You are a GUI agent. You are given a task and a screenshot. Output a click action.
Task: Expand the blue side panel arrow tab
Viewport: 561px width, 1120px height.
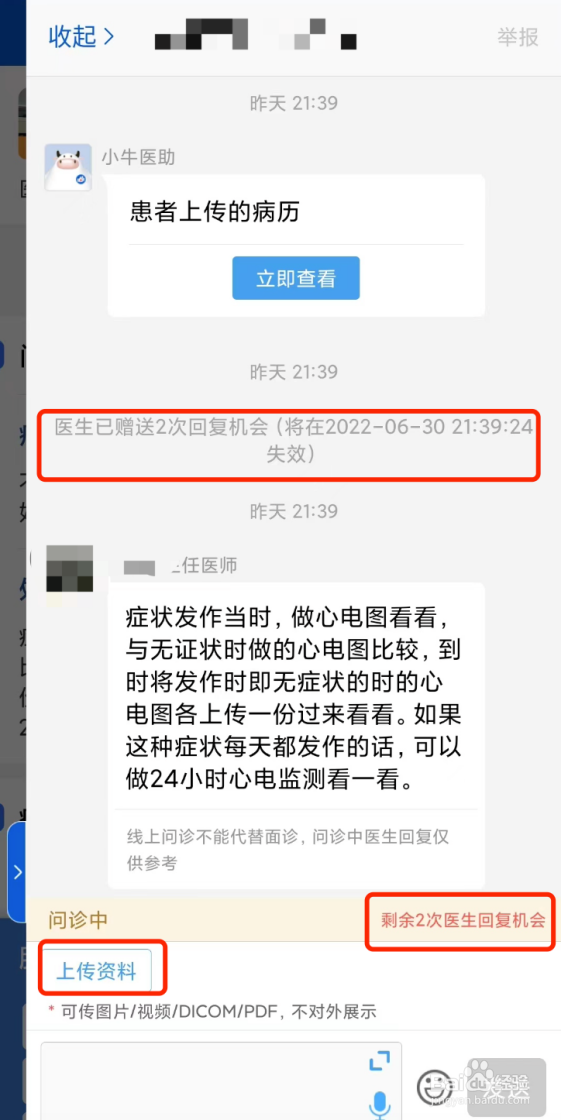[x=17, y=872]
